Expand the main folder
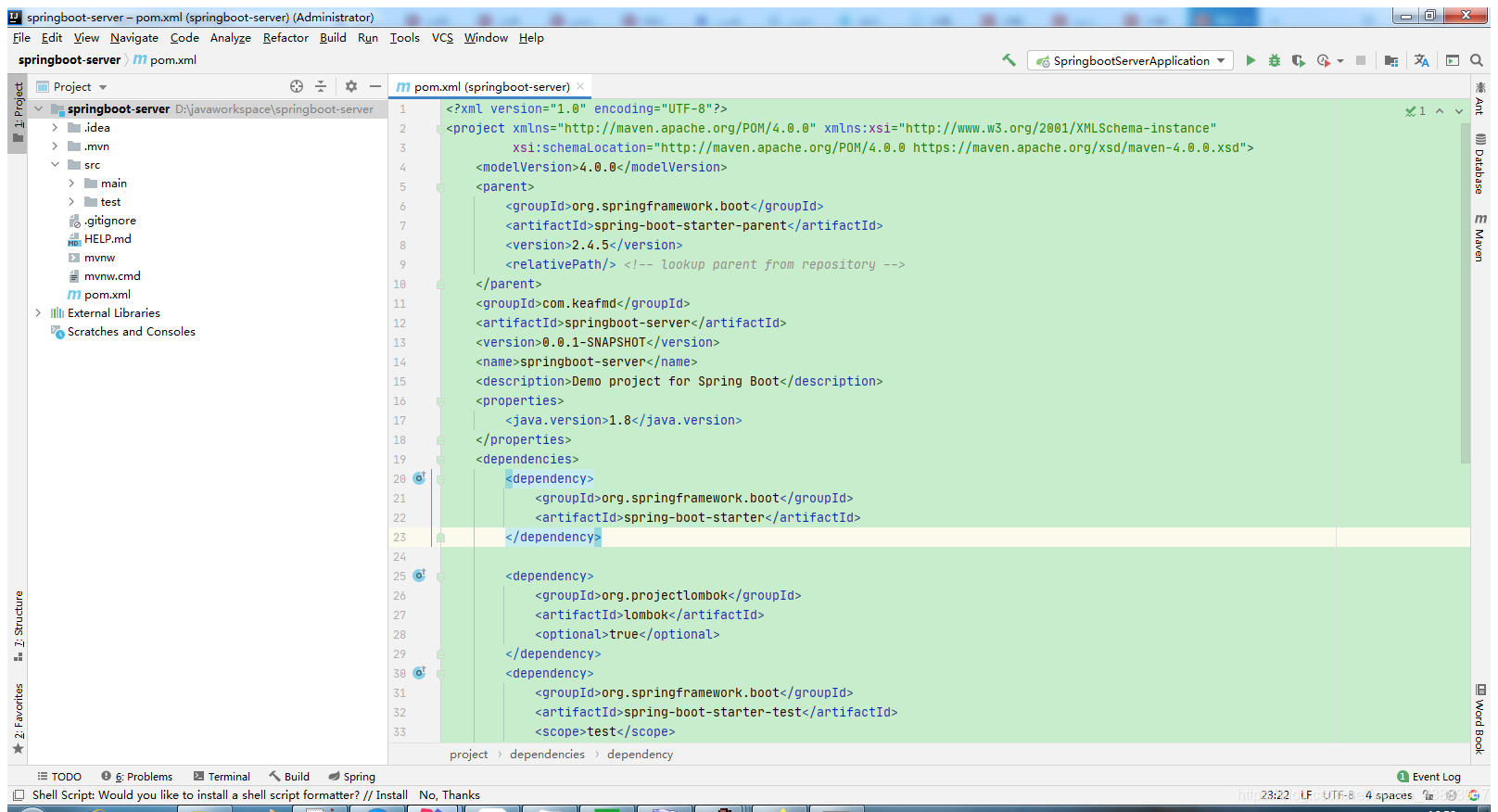The image size is (1498, 812). (71, 184)
